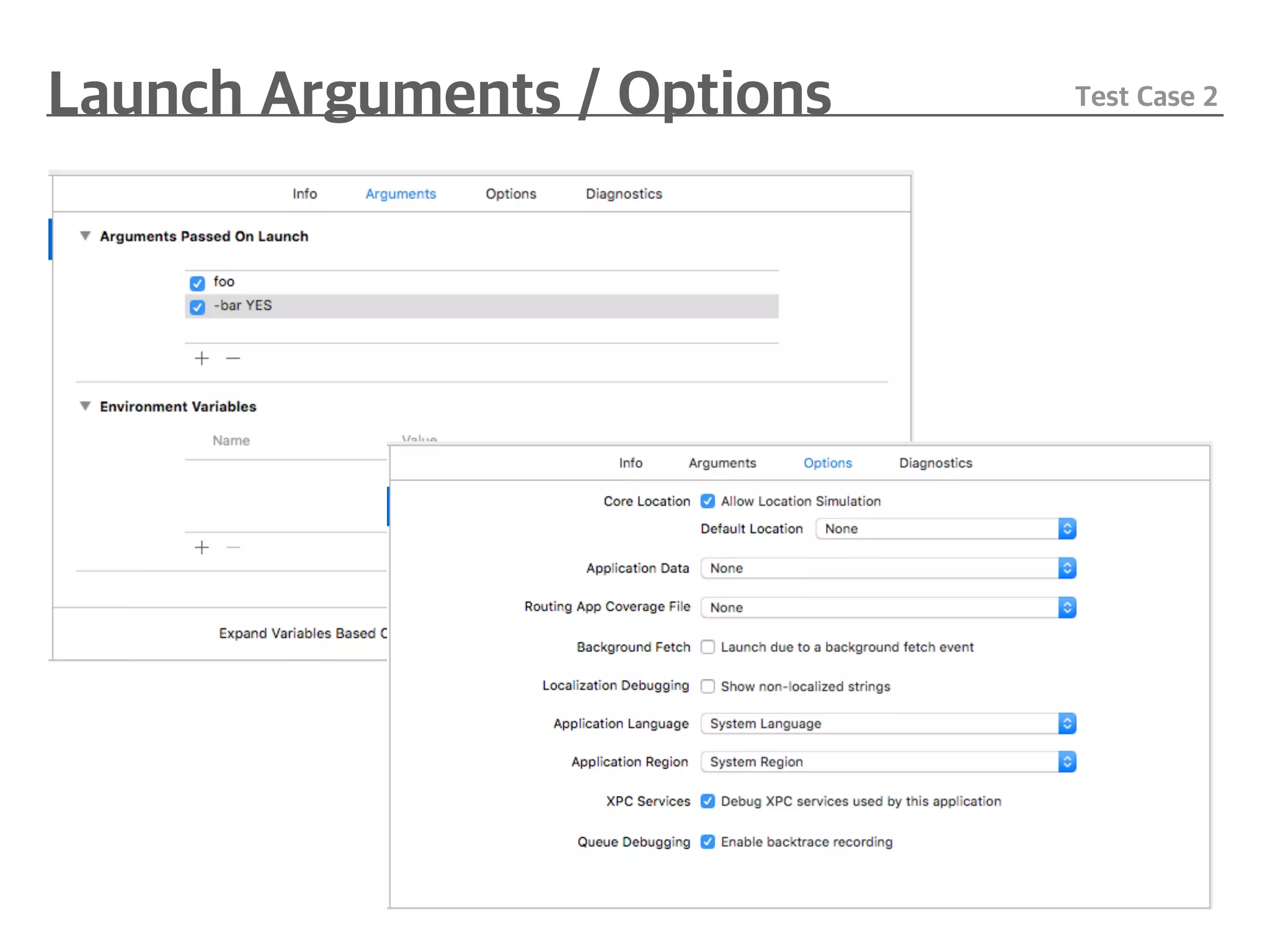Collapse Environment Variables section
This screenshot has height=952, width=1270.
(86, 407)
